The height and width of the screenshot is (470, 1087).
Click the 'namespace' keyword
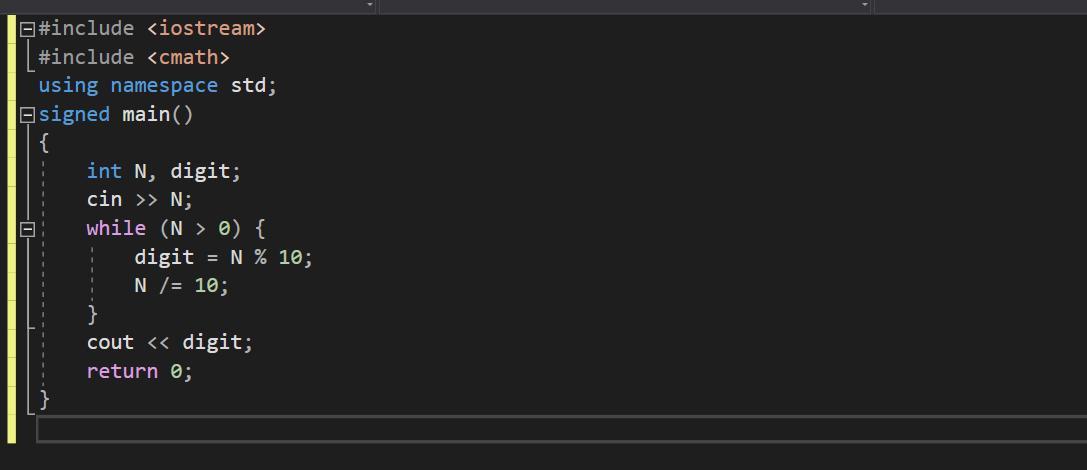164,86
